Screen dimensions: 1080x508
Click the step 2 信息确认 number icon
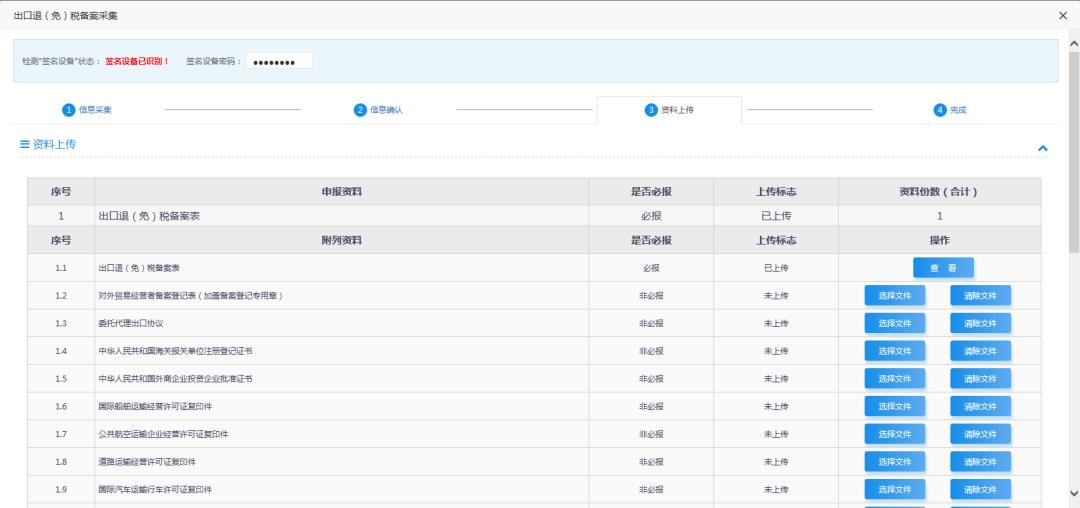(360, 110)
